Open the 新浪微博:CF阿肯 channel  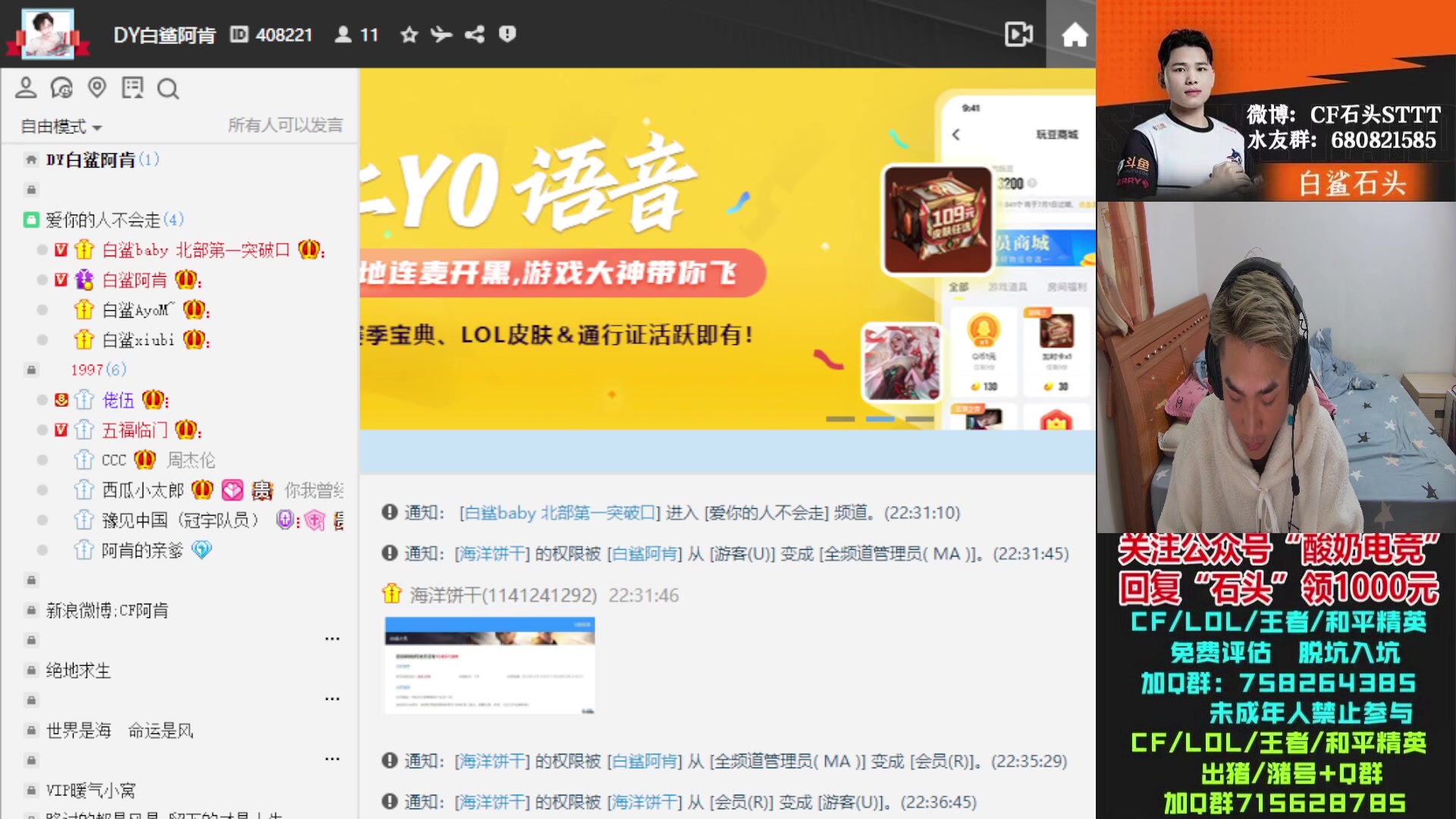point(107,610)
